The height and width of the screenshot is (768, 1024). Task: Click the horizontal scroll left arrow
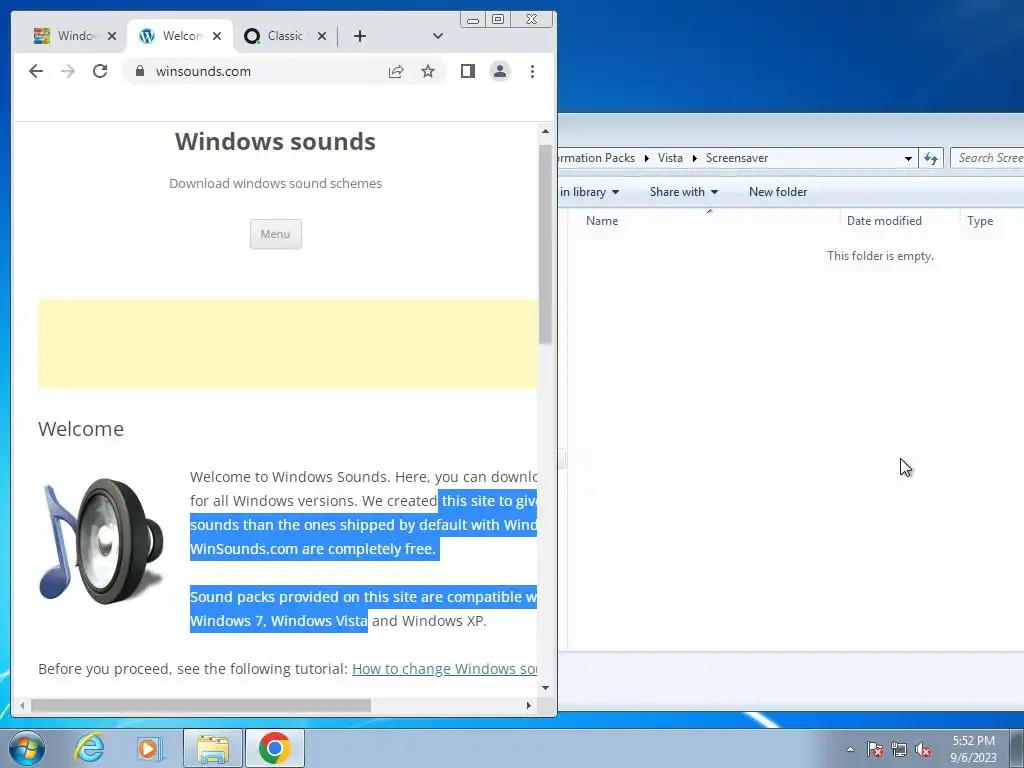22,705
